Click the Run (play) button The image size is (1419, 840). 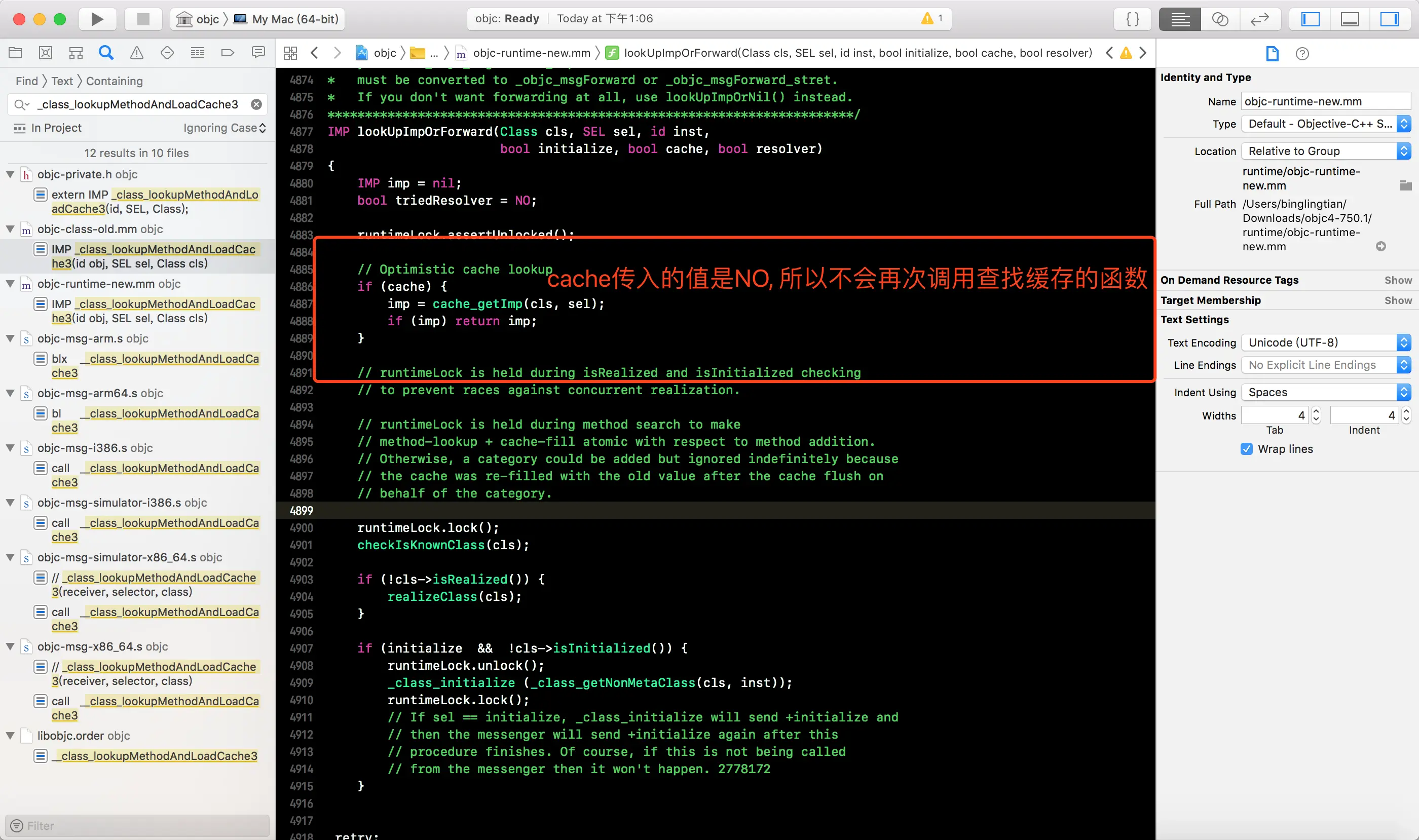click(97, 19)
